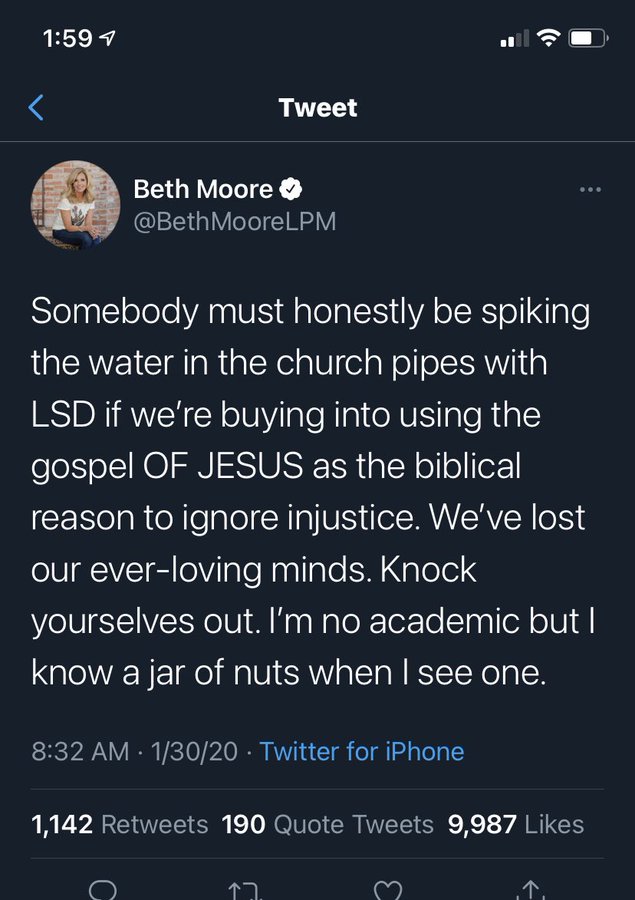Tap the tweet body text

(x=310, y=490)
